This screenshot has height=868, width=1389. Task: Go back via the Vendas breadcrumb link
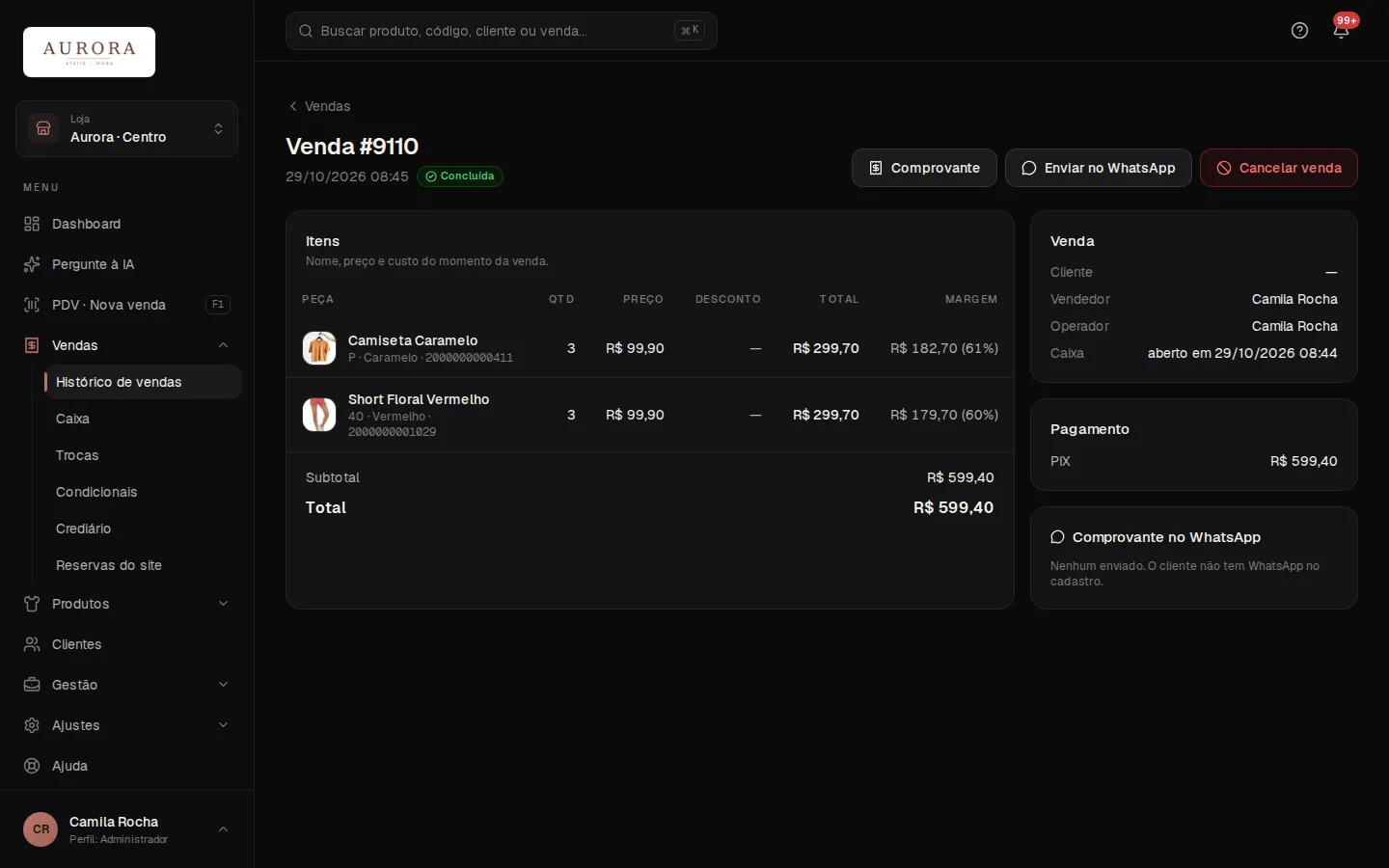pos(319,106)
